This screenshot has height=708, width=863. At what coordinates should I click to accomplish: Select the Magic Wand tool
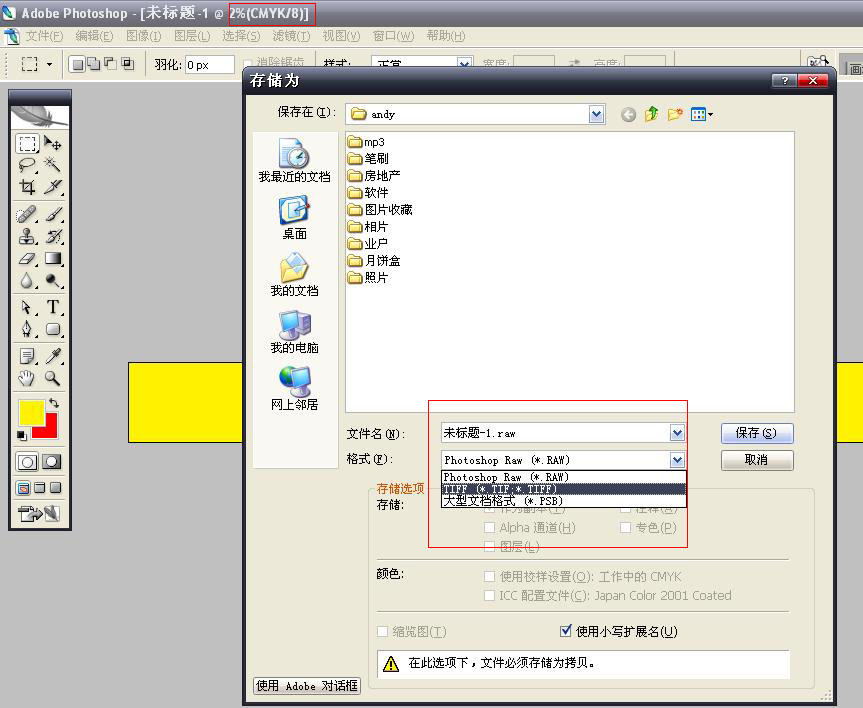tap(53, 165)
